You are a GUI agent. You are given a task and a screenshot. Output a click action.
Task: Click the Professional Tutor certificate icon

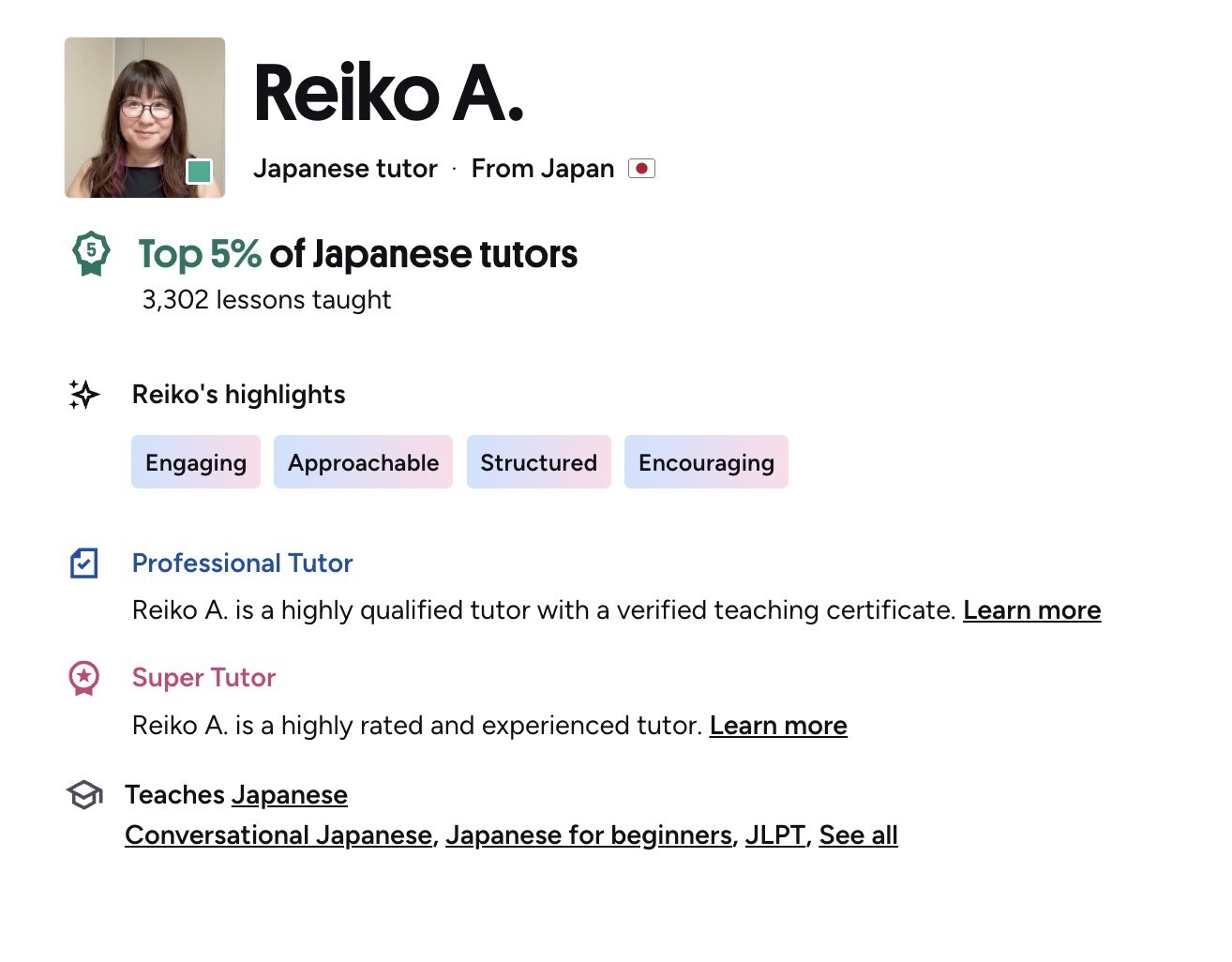coord(84,563)
